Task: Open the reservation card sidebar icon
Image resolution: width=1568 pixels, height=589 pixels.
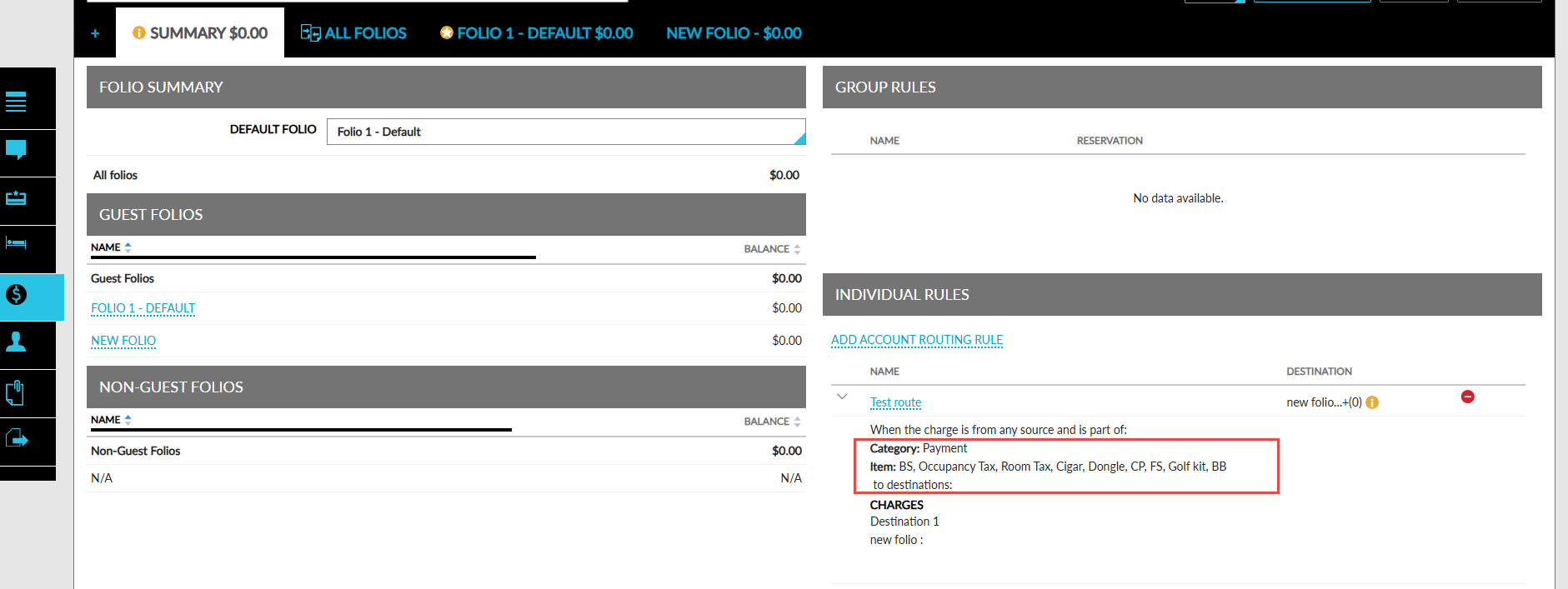Action: click(x=16, y=198)
